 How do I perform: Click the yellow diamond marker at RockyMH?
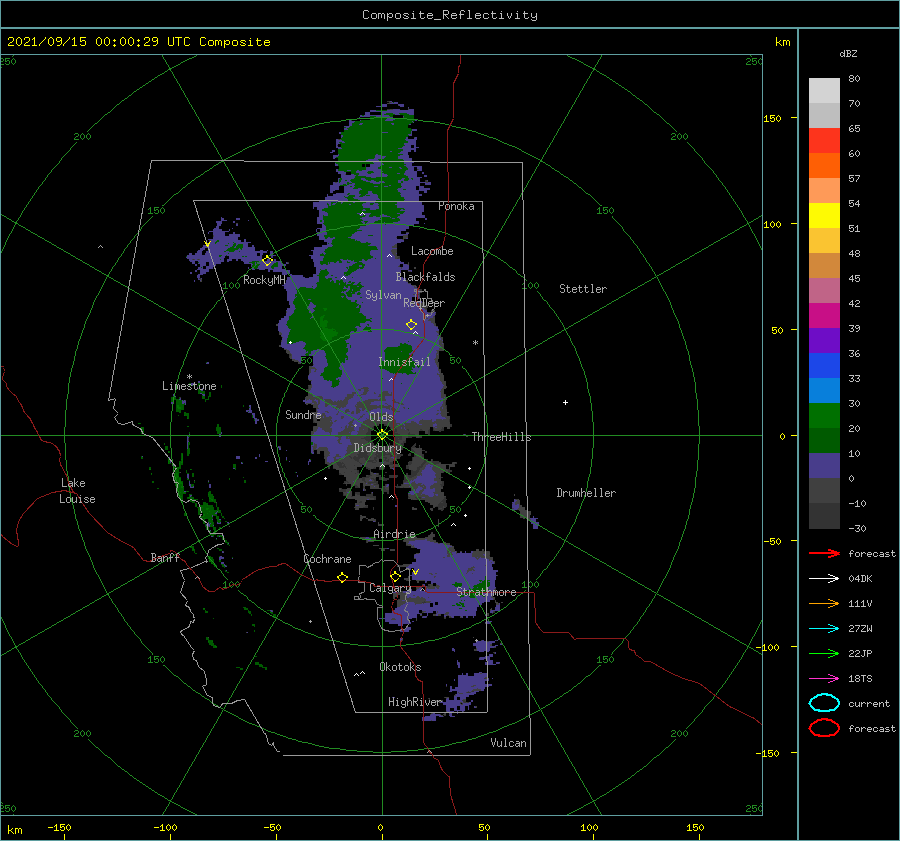click(x=267, y=261)
